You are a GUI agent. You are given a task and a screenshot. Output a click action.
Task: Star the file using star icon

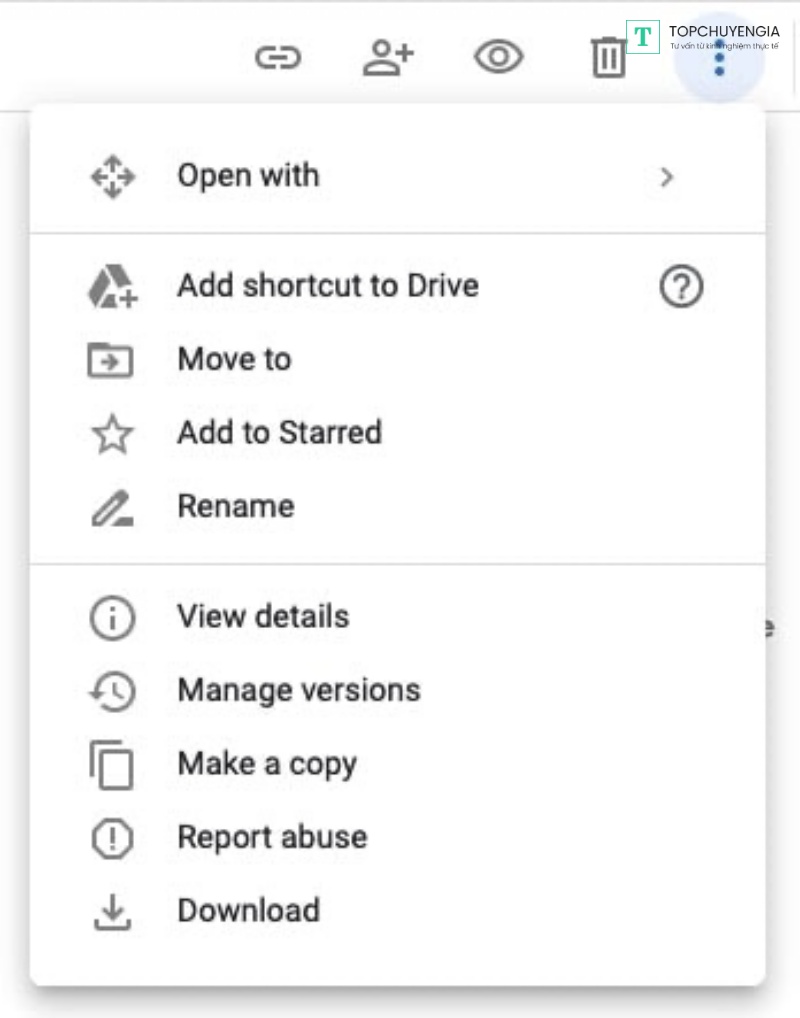112,435
